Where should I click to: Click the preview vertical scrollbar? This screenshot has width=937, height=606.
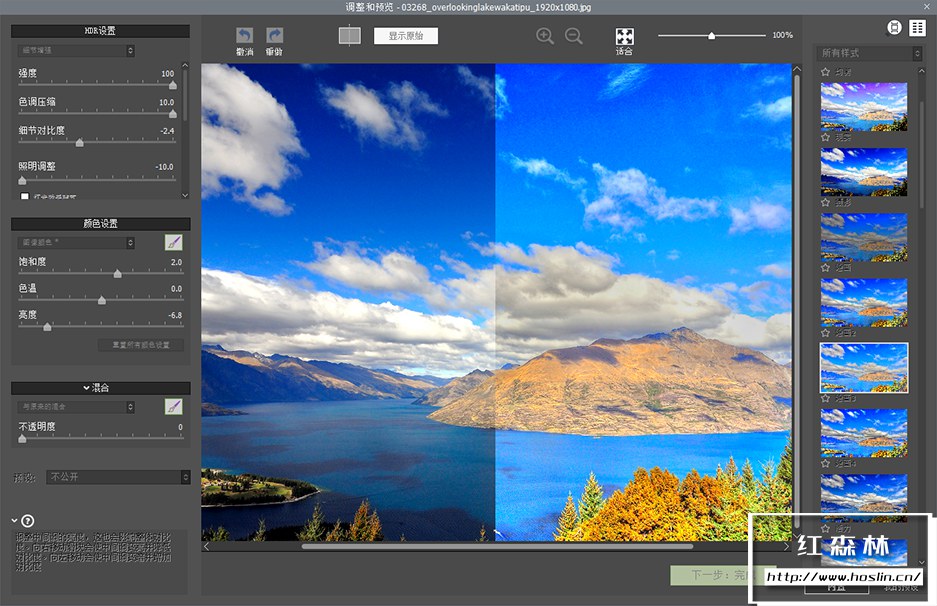pos(797,302)
